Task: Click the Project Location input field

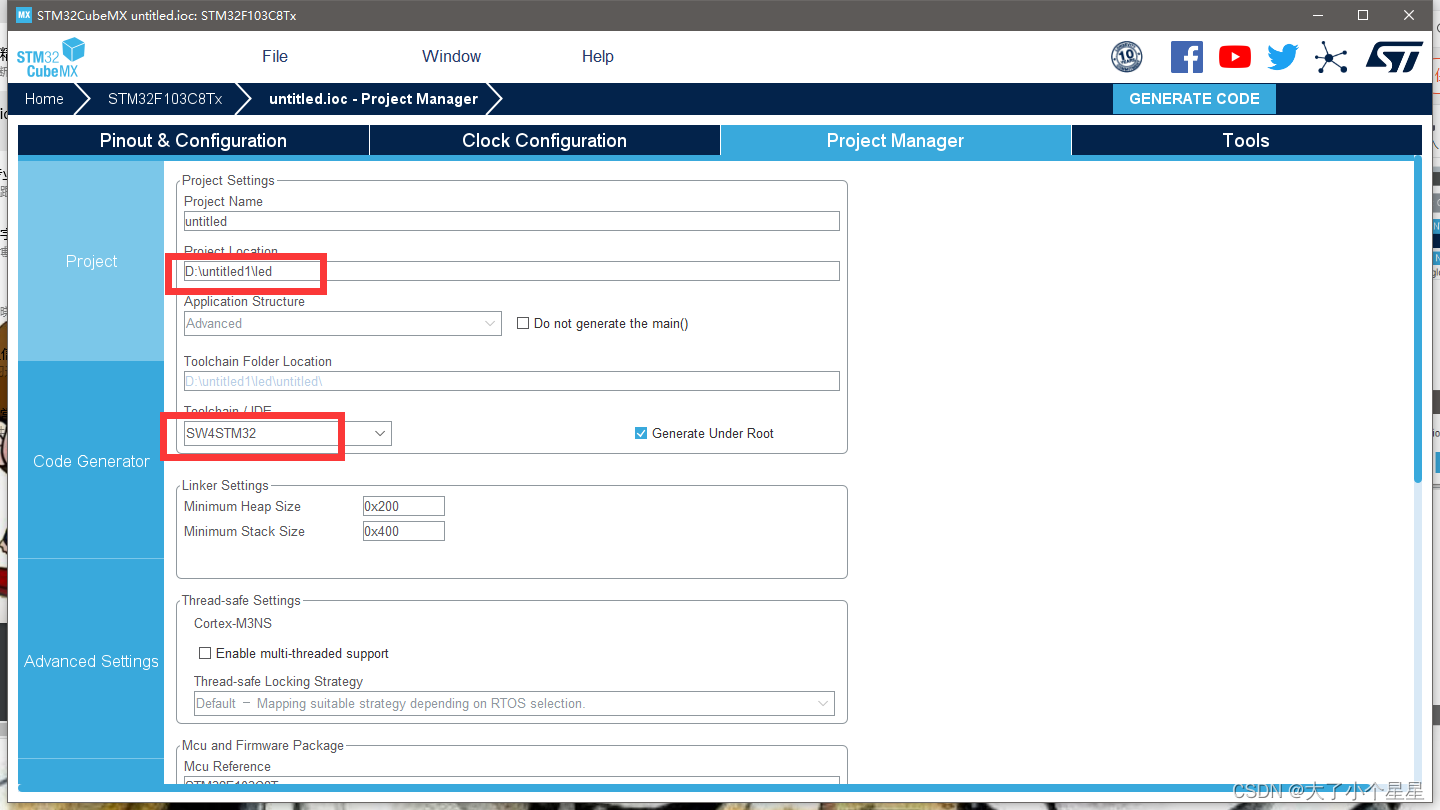Action: 511,271
